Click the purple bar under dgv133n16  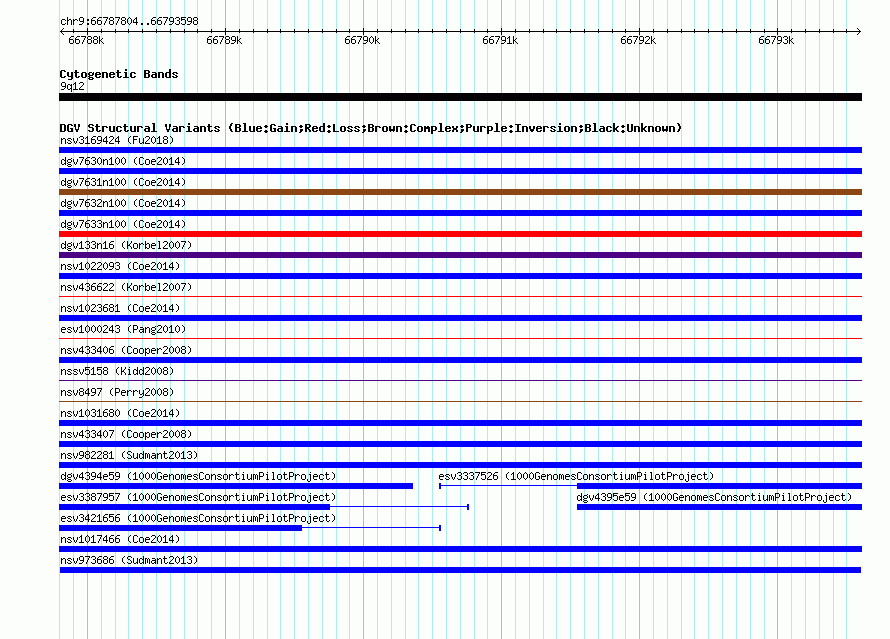coord(460,255)
